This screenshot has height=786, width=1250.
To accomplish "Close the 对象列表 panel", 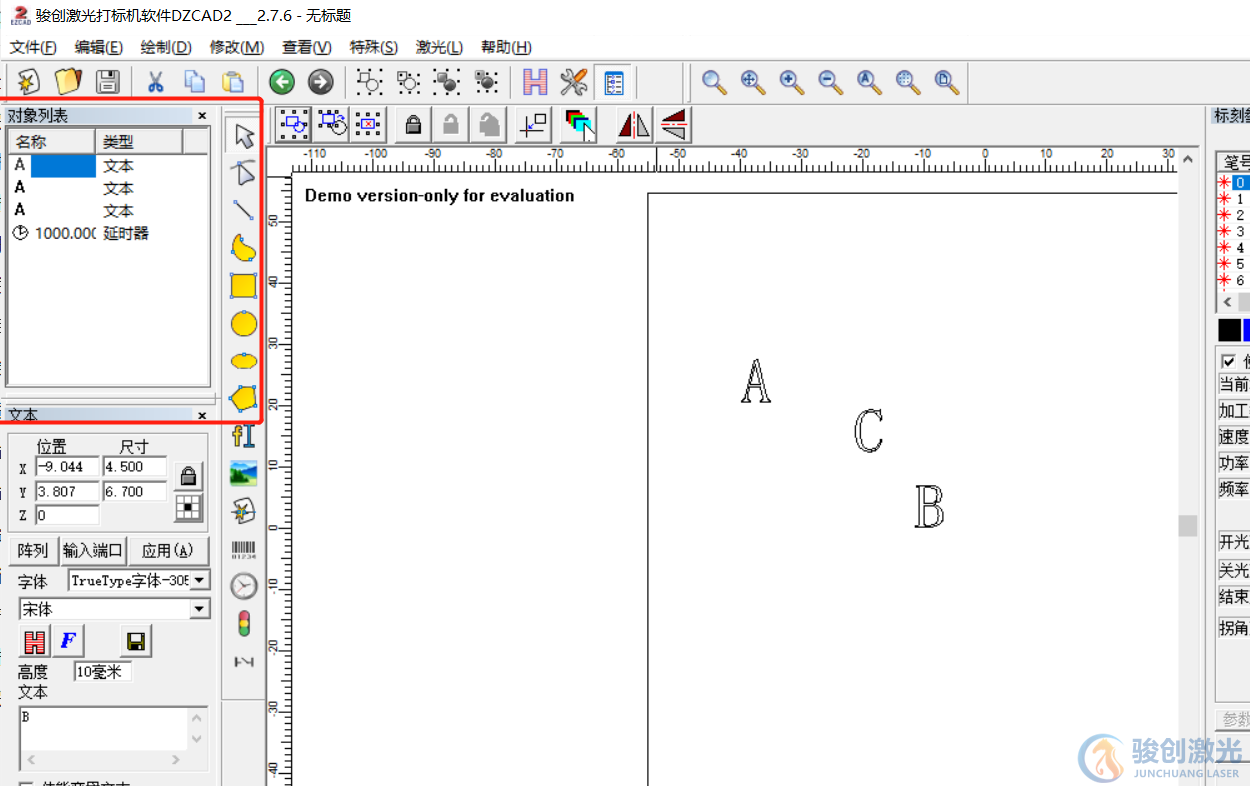I will (x=202, y=116).
